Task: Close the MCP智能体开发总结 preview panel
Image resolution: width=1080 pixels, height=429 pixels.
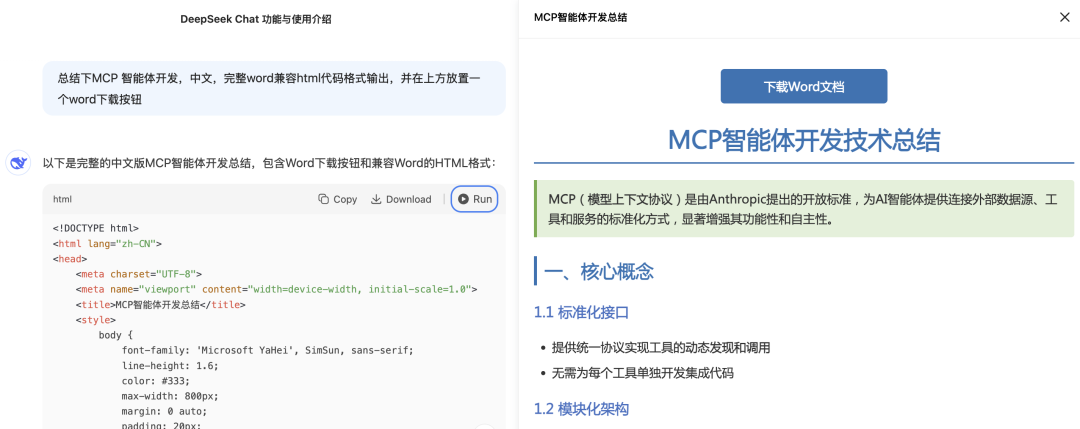Action: coord(1064,17)
